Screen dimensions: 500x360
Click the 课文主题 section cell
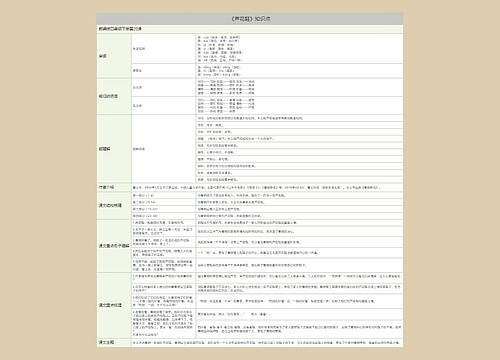pos(114,342)
